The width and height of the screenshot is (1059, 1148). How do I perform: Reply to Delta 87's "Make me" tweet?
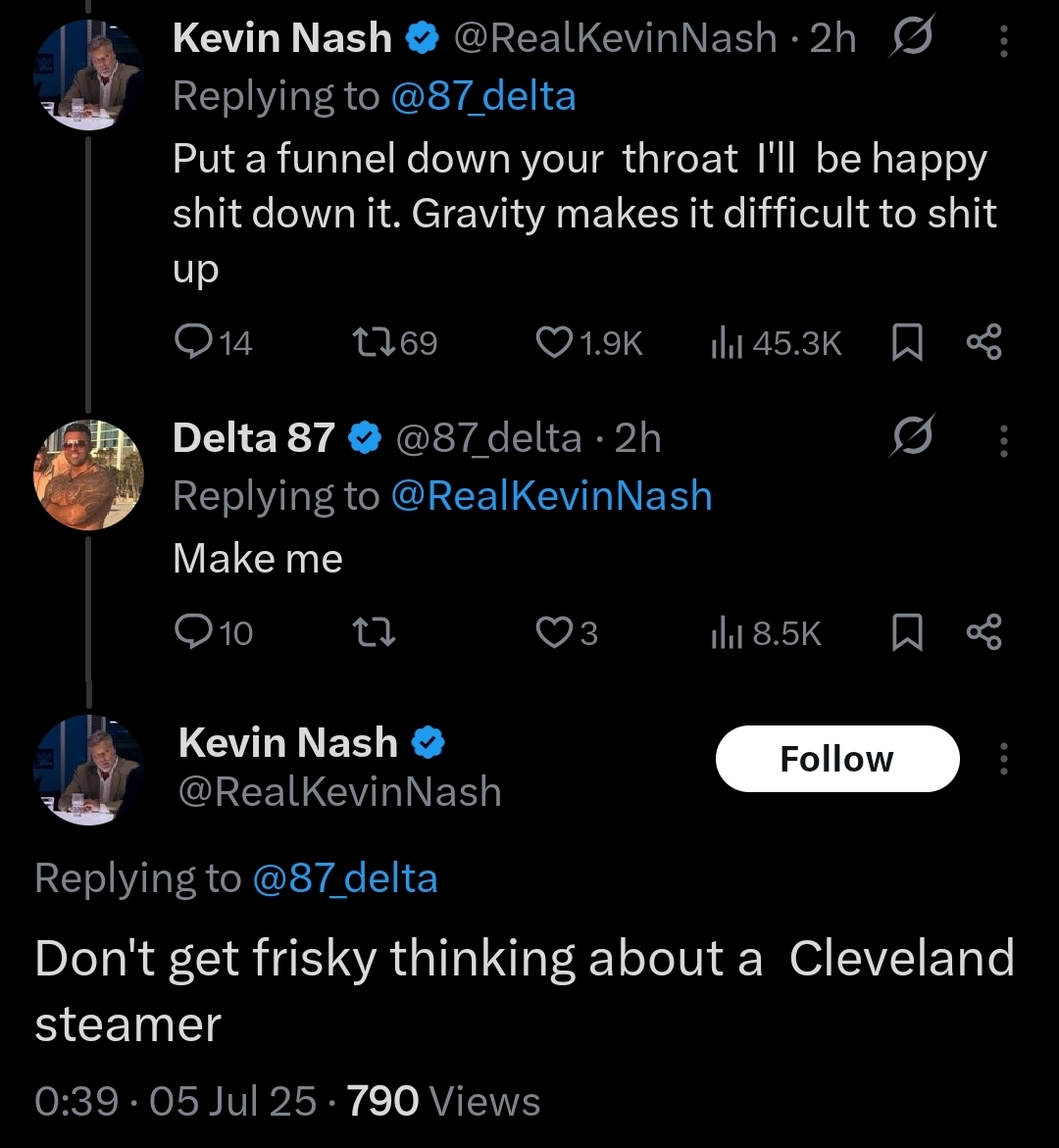coord(188,633)
